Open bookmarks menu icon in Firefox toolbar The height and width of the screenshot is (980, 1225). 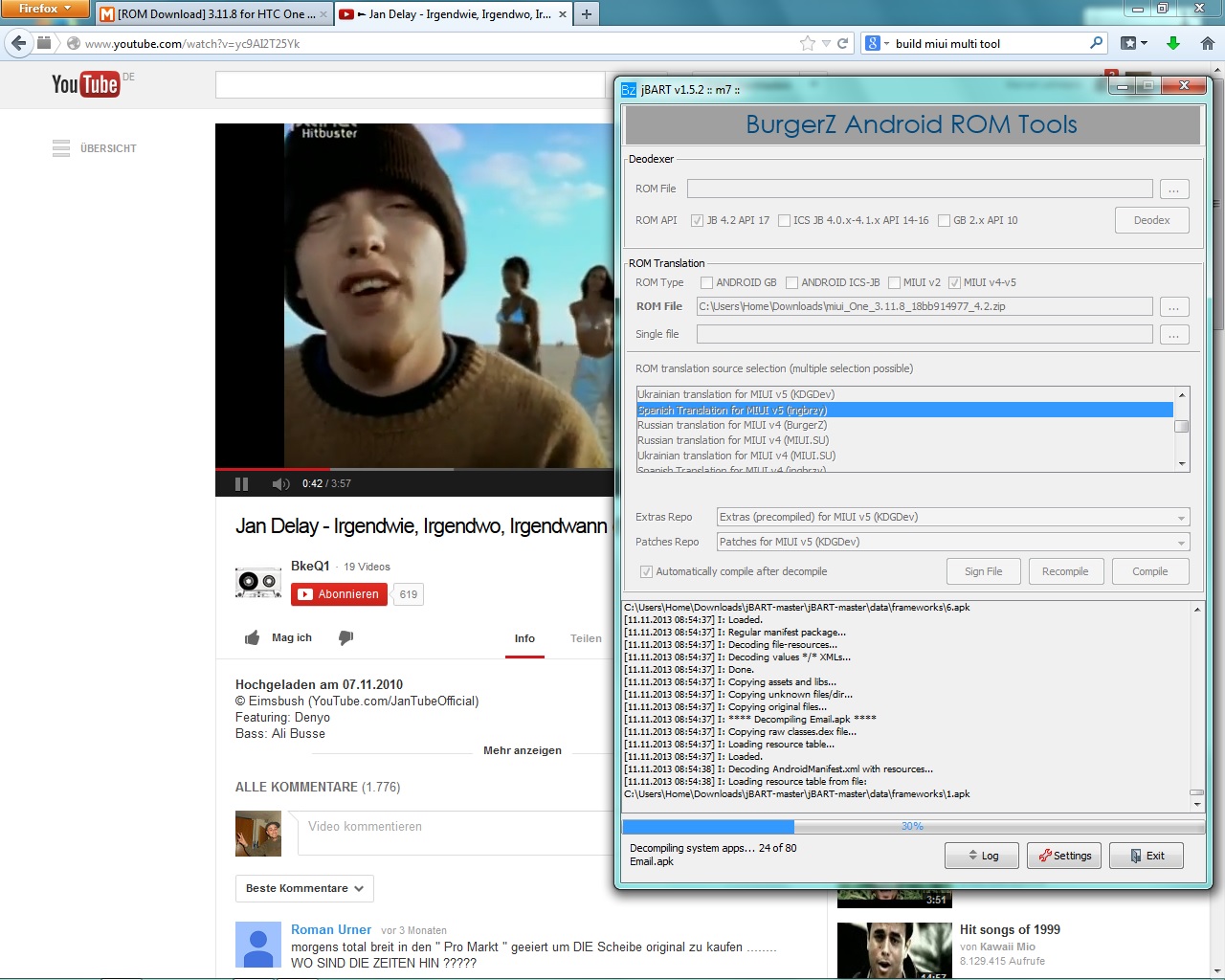tap(1134, 43)
